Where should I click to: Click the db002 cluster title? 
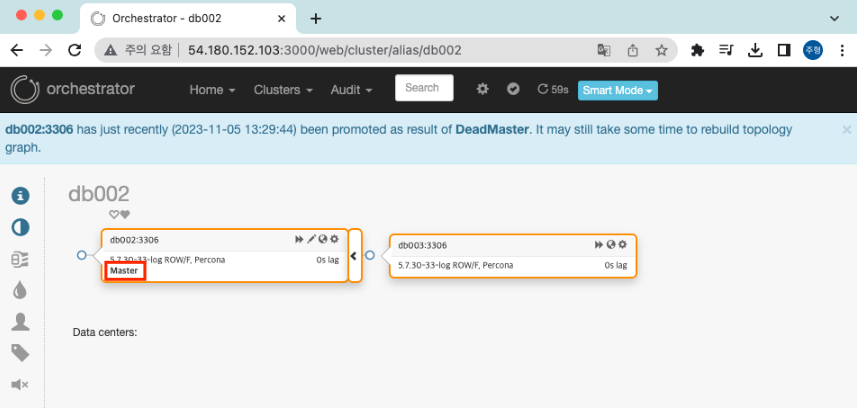[99, 194]
